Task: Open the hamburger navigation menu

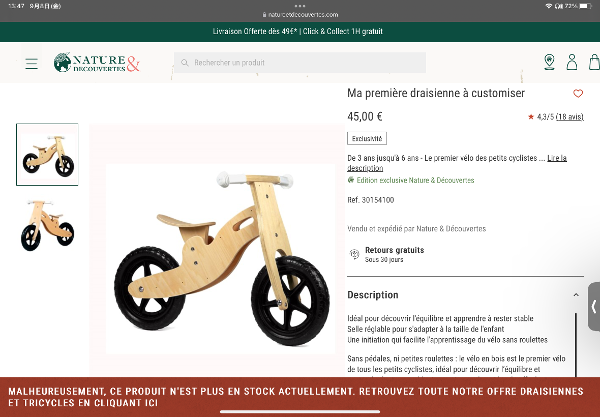Action: point(31,64)
